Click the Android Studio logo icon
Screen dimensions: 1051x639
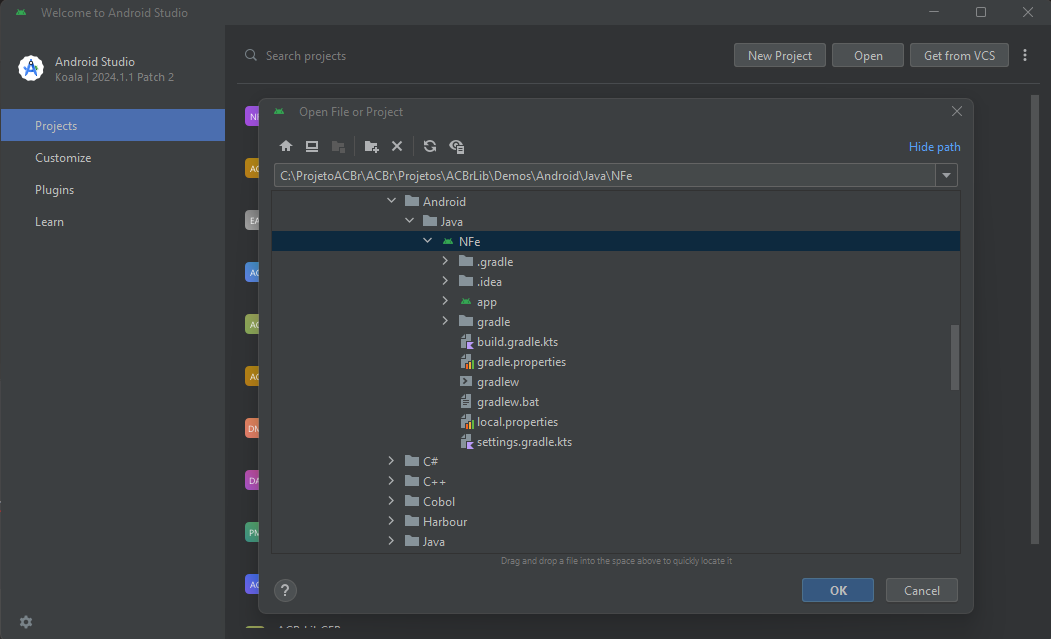[31, 68]
